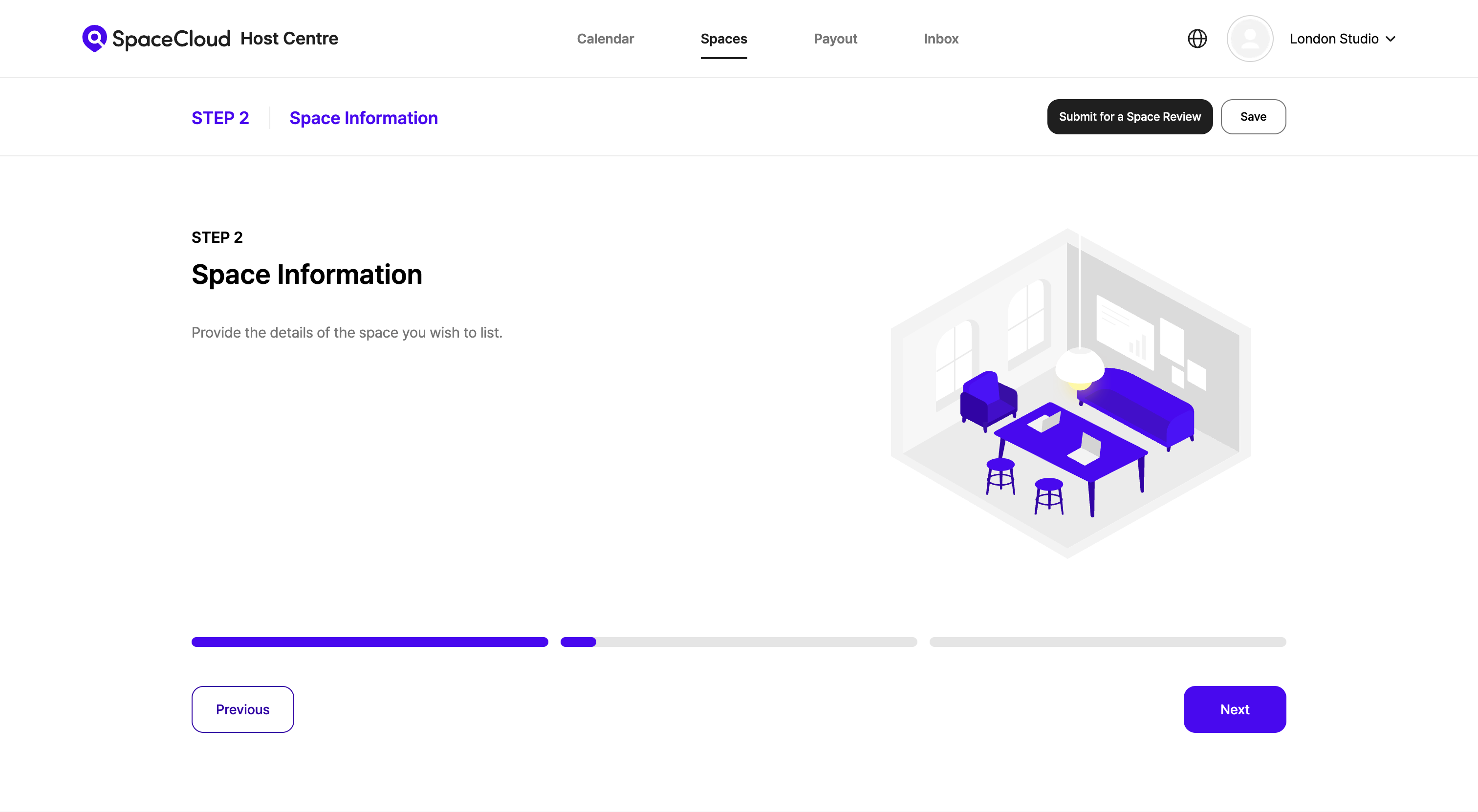This screenshot has width=1478, height=812.
Task: Go back with the Previous button
Action: pos(242,709)
